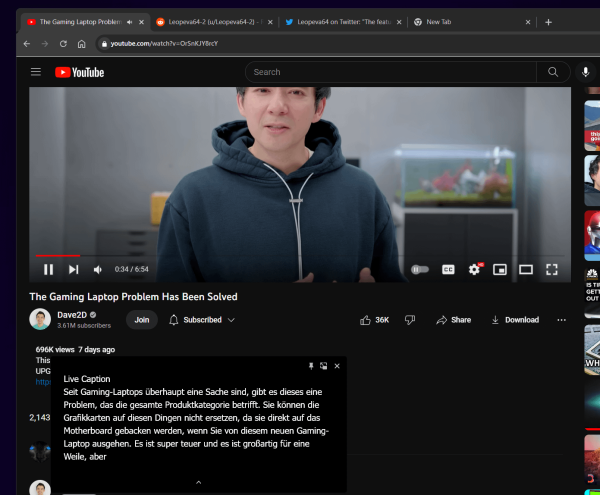Toggle the autoplay switch
The width and height of the screenshot is (600, 495).
420,269
